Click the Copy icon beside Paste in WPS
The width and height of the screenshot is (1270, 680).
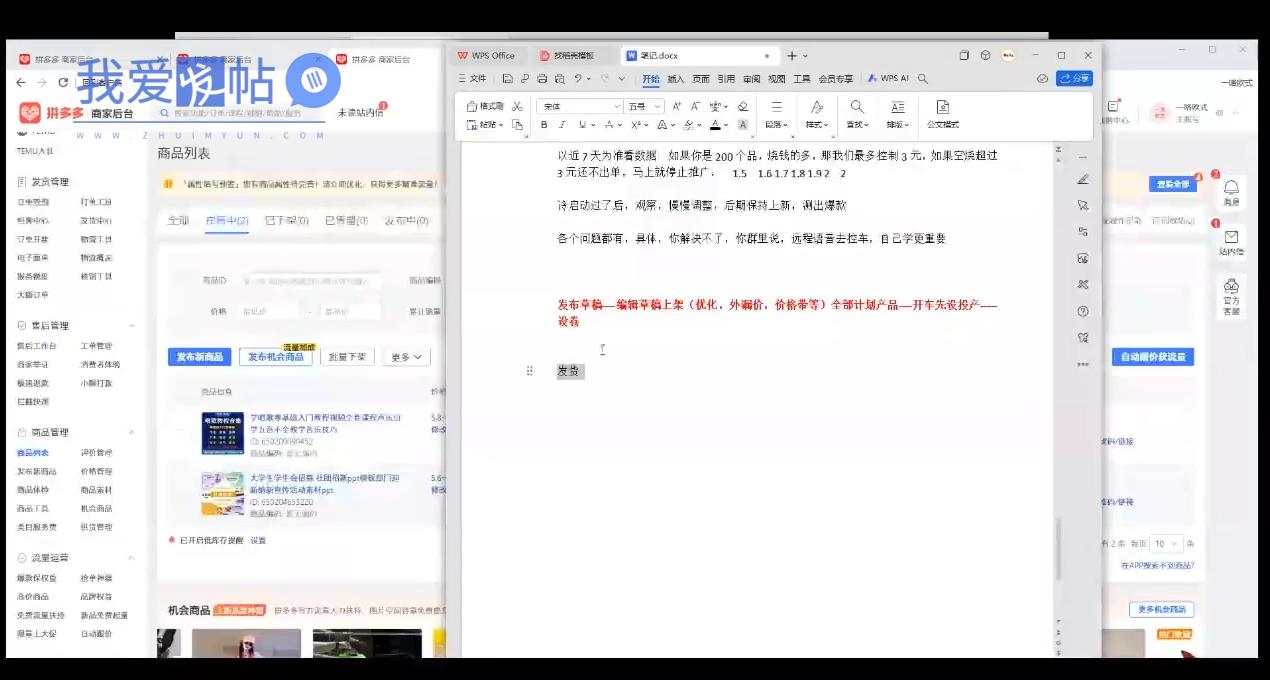click(x=517, y=125)
